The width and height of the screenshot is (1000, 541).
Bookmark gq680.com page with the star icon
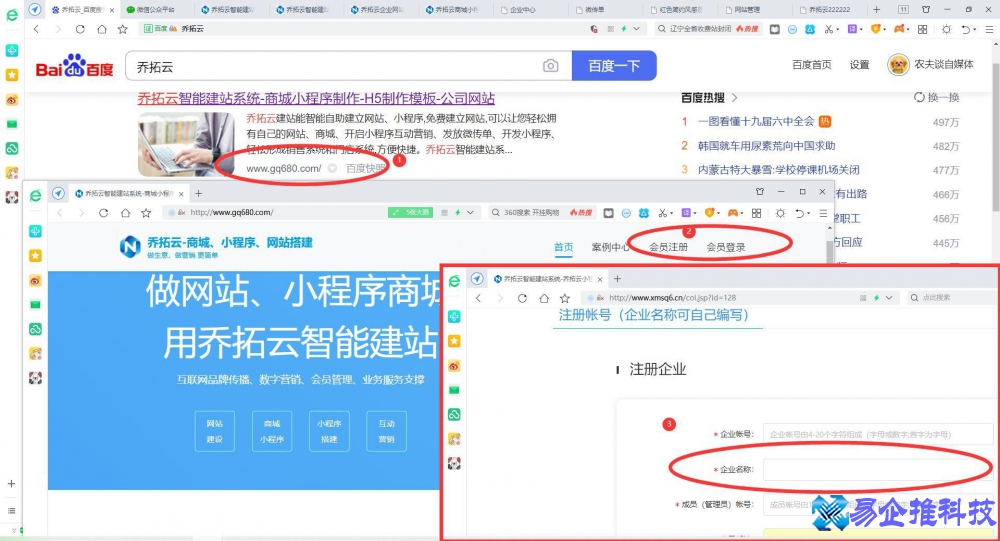click(x=146, y=212)
